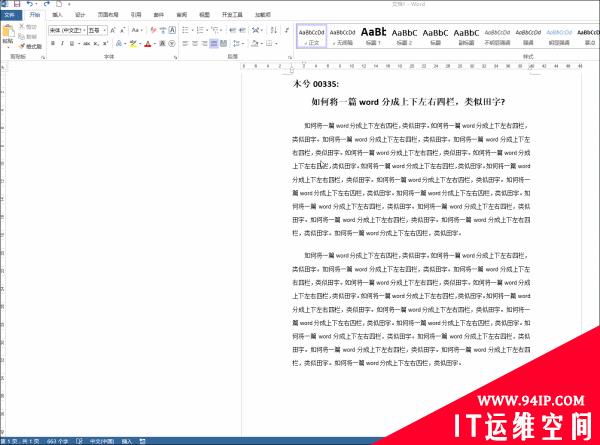Cut the selection (剪切)
The image size is (600, 445).
point(28,26)
